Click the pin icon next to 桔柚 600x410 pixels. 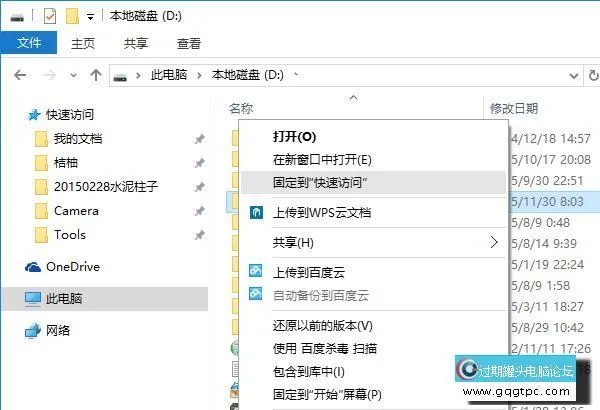[199, 163]
